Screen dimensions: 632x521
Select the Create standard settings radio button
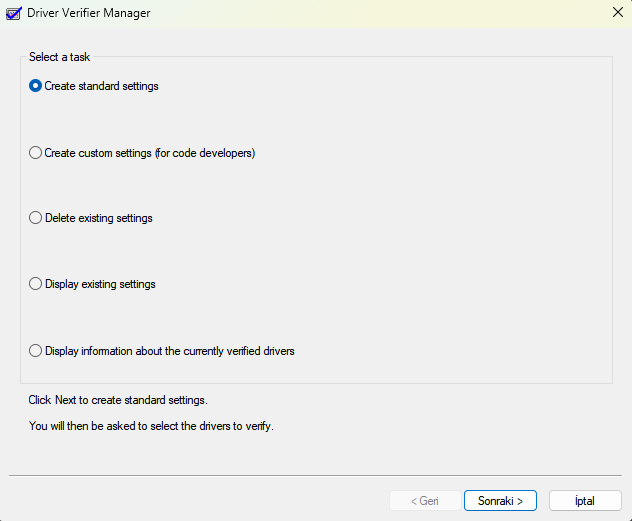click(x=36, y=86)
